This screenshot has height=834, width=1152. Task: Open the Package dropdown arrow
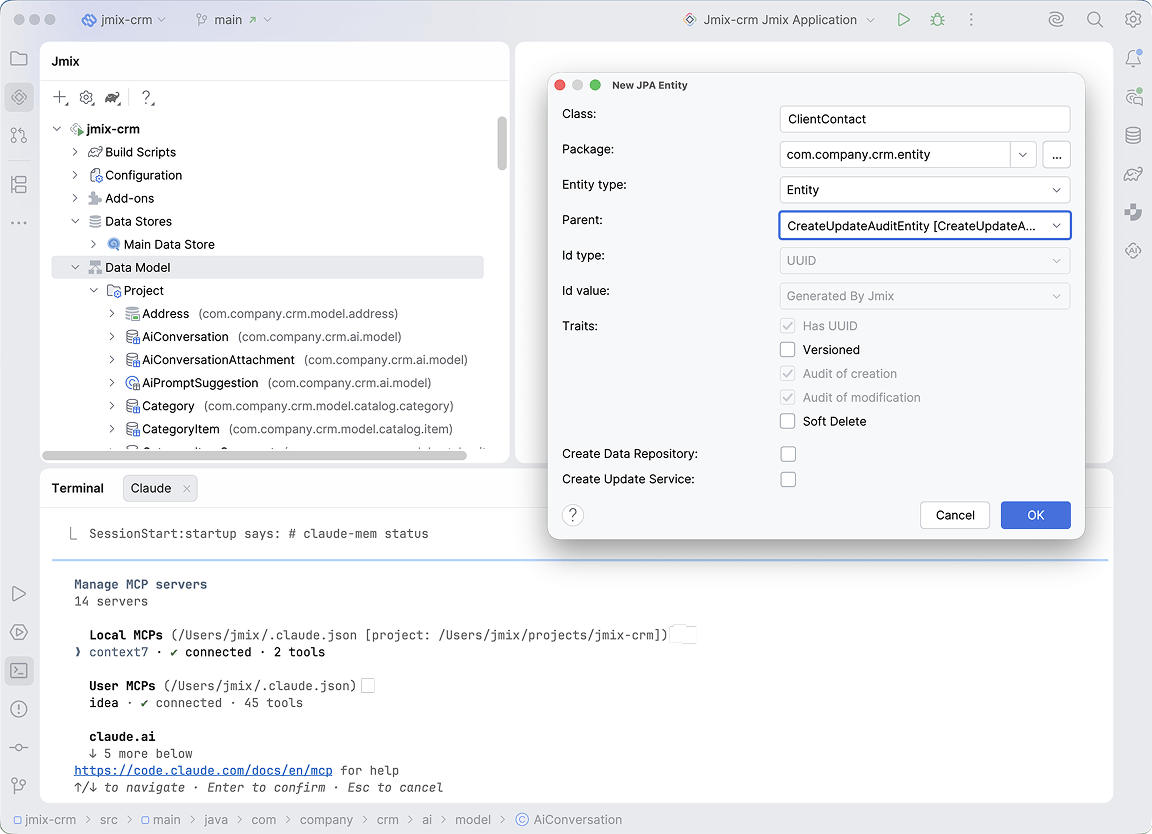(x=1023, y=154)
